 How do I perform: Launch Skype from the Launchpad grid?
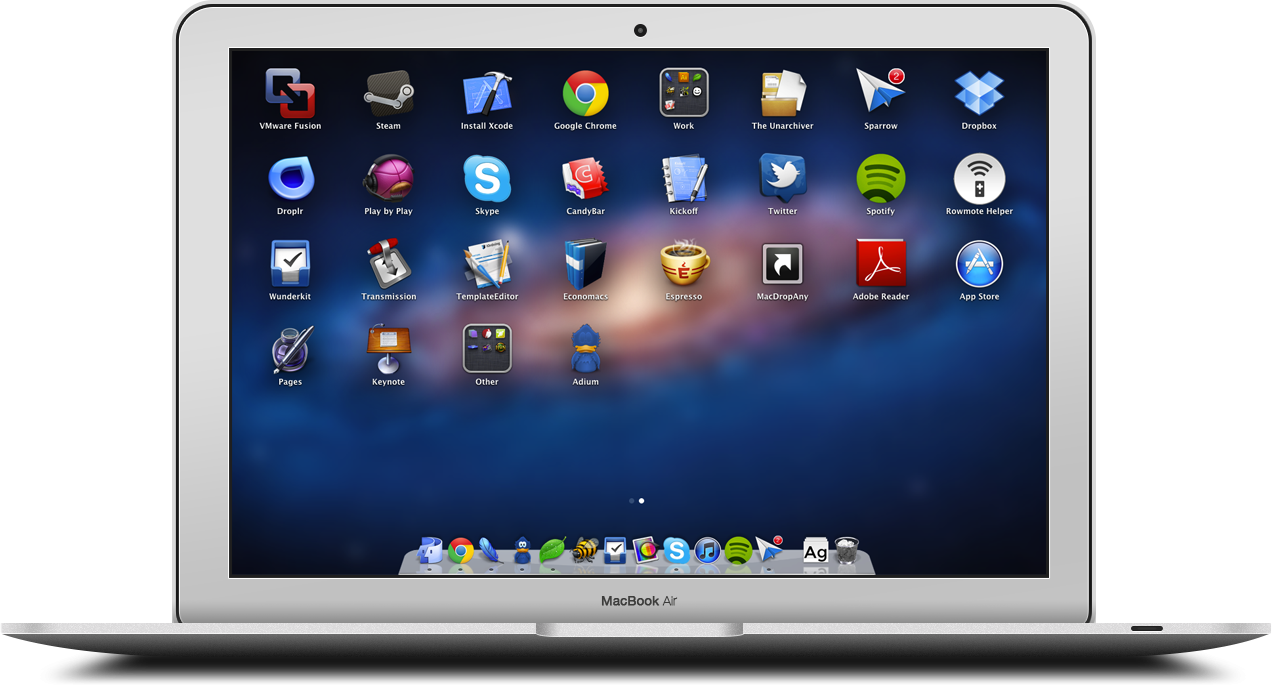point(487,179)
